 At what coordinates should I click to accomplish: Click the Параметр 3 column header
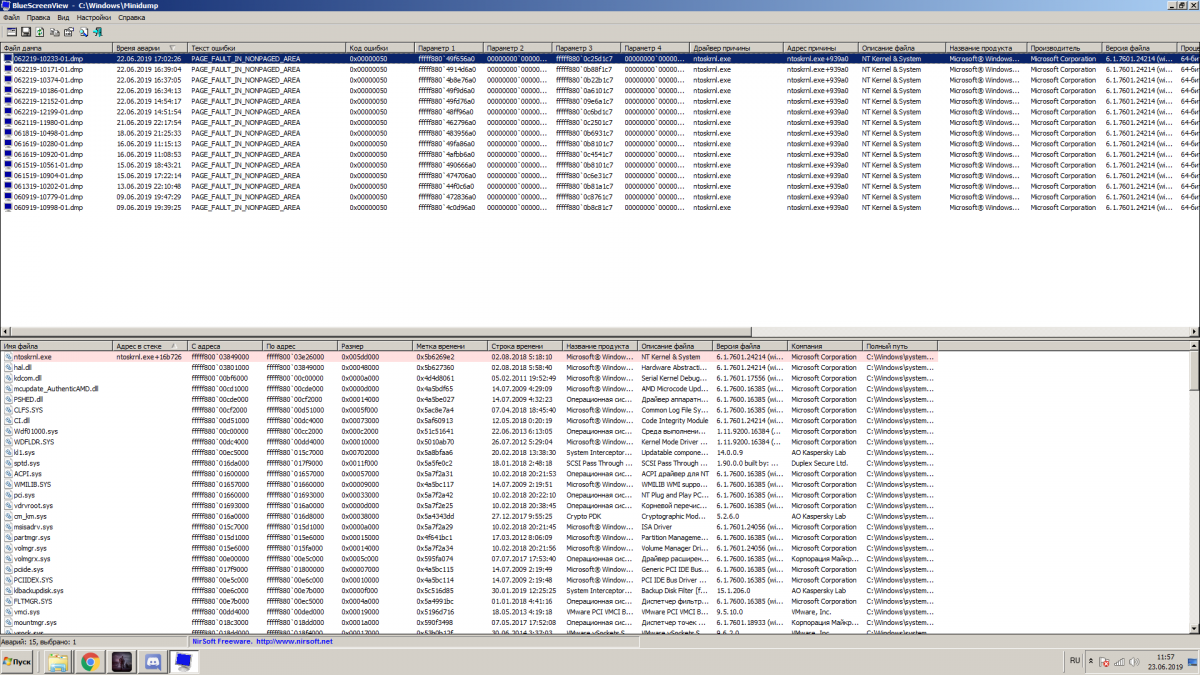[587, 48]
